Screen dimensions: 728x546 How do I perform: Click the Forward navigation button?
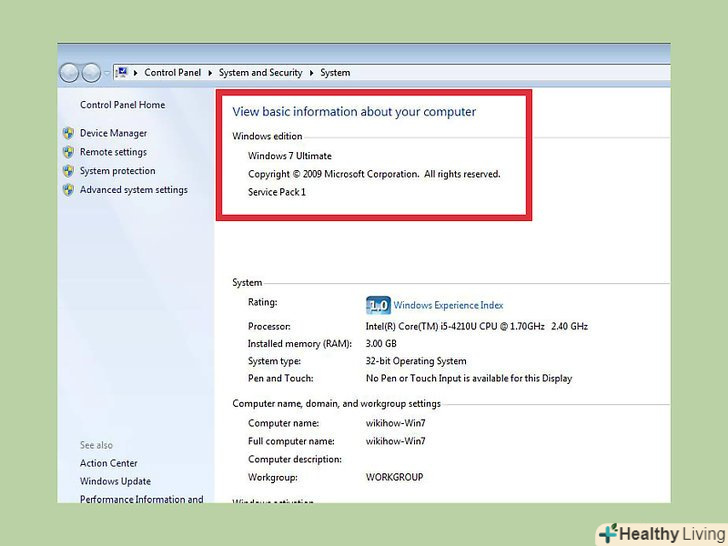tap(91, 73)
